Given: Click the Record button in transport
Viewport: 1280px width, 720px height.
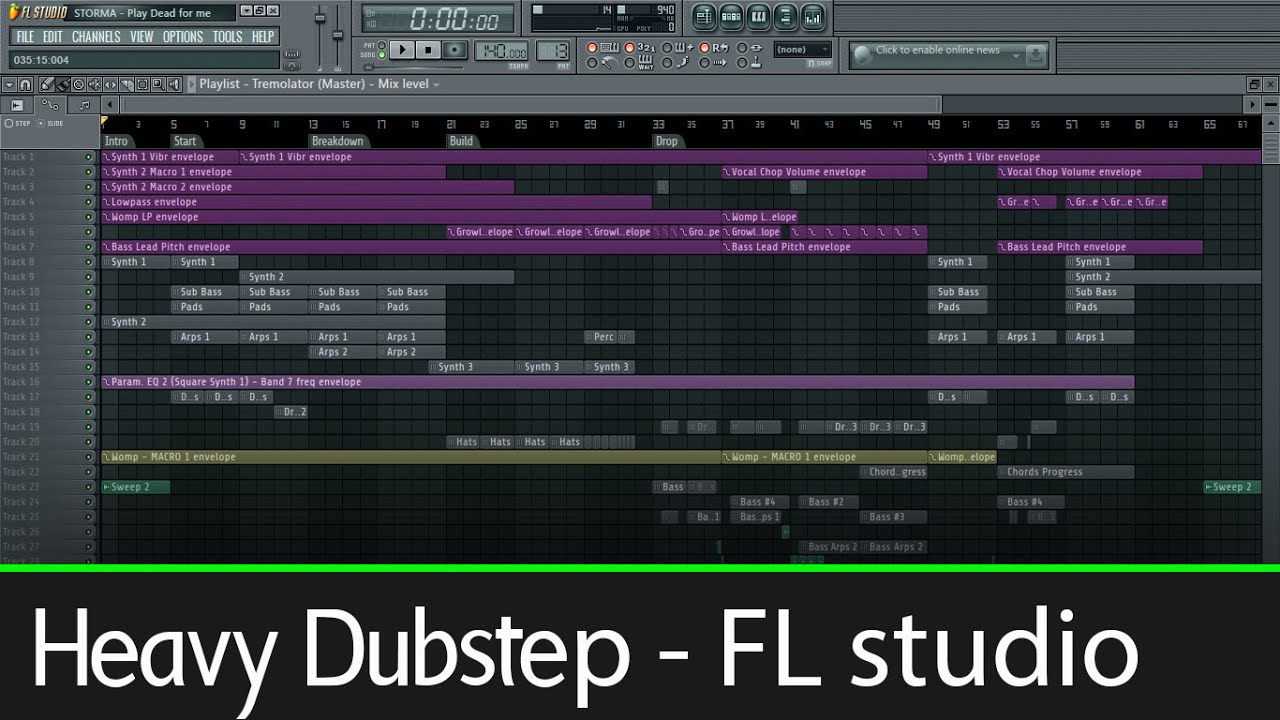Looking at the screenshot, I should 455,49.
